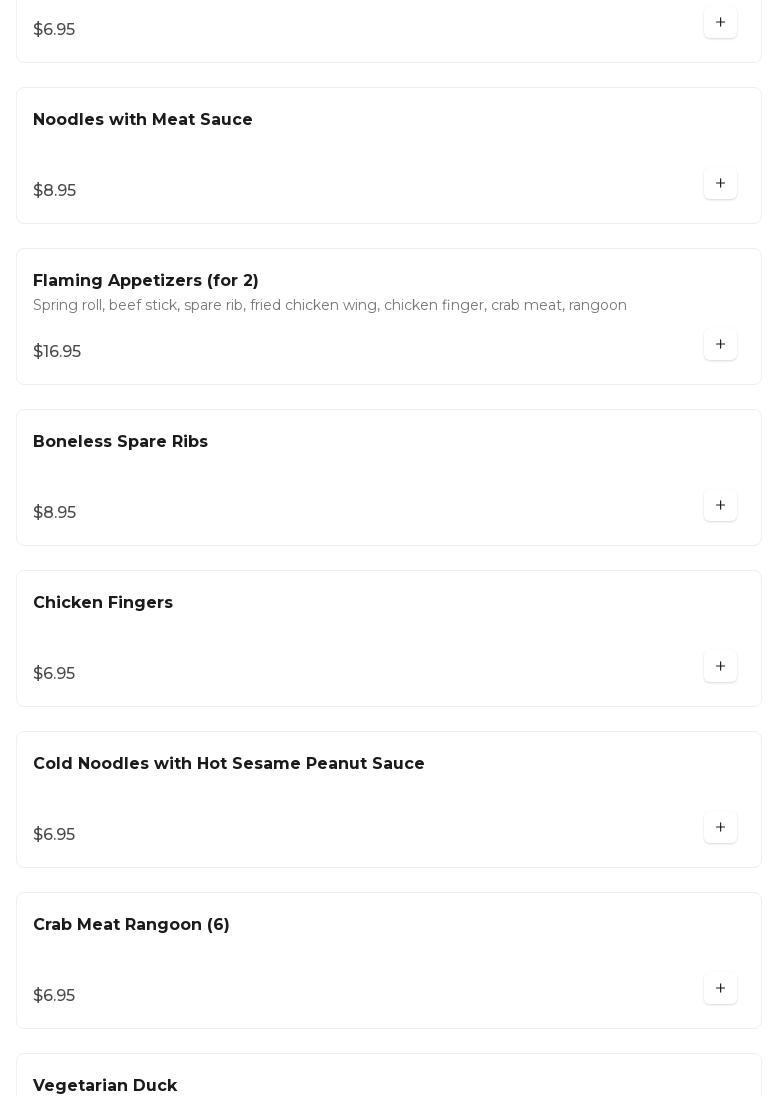Click $8.95 price under Boneless Spare Ribs
778x1096 pixels.
[55, 513]
